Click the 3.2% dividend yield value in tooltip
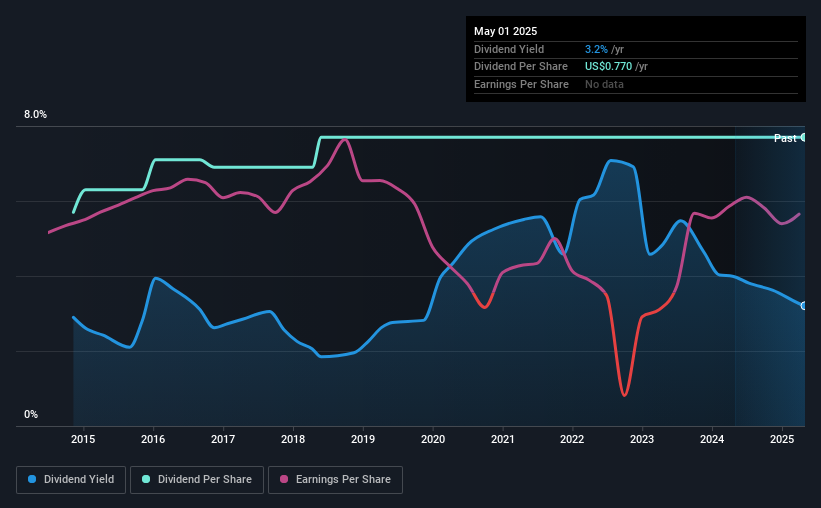 click(596, 49)
